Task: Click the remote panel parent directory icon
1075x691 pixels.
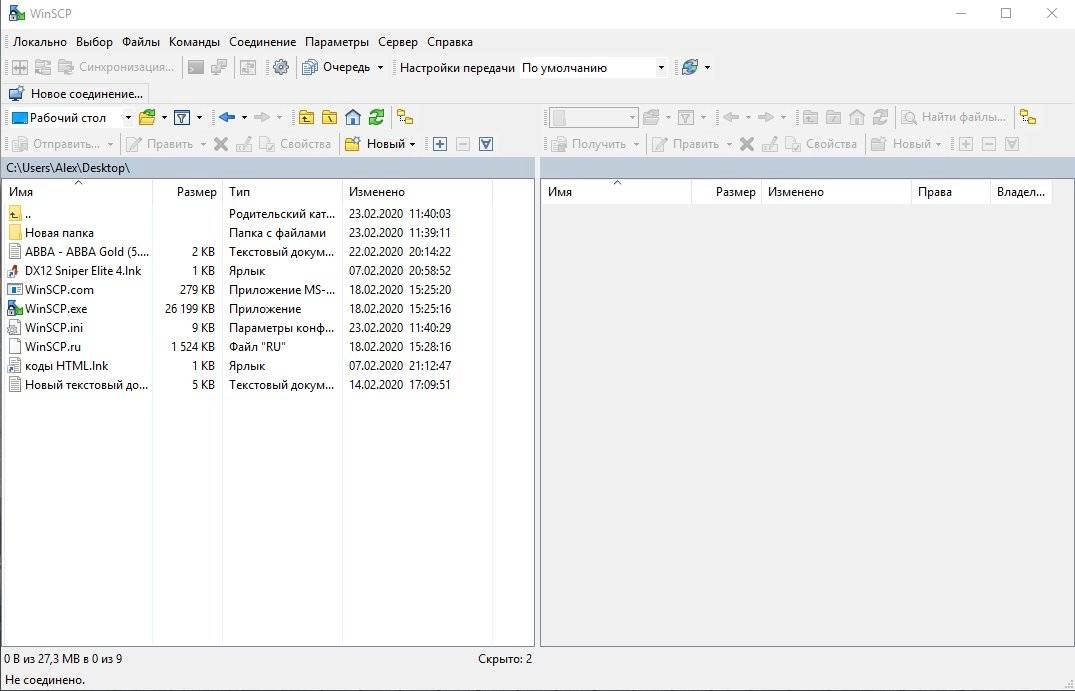Action: pyautogui.click(x=810, y=117)
